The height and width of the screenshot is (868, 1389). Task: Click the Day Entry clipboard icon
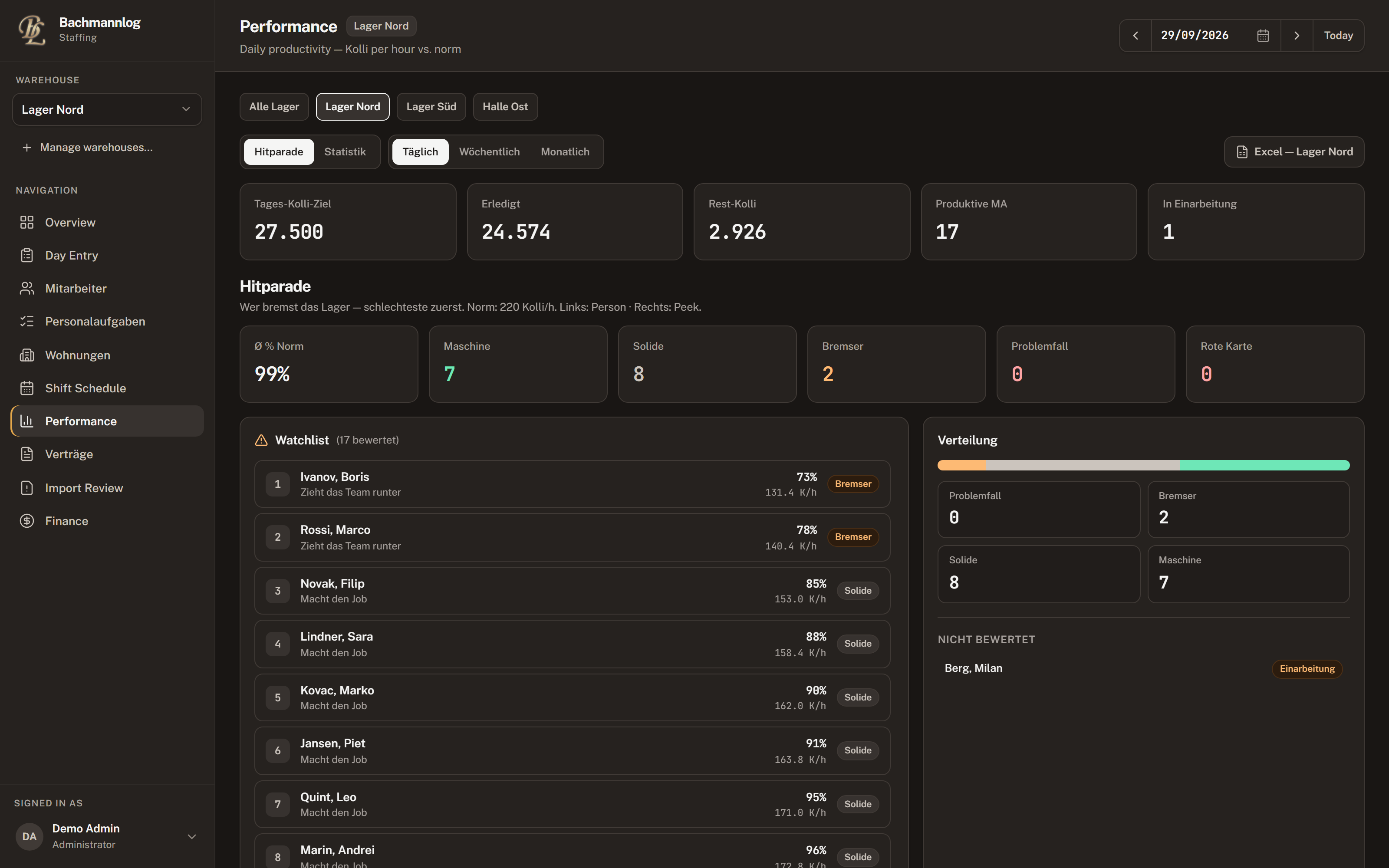click(x=27, y=256)
